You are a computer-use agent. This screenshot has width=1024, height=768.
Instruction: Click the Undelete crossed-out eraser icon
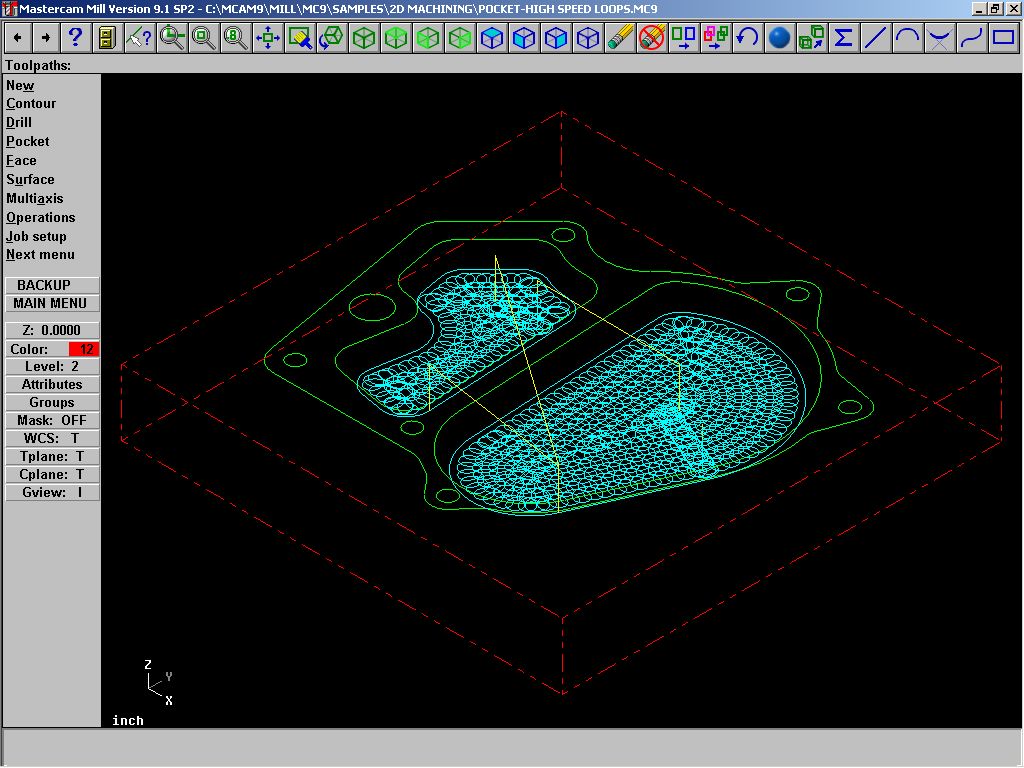pyautogui.click(x=652, y=38)
